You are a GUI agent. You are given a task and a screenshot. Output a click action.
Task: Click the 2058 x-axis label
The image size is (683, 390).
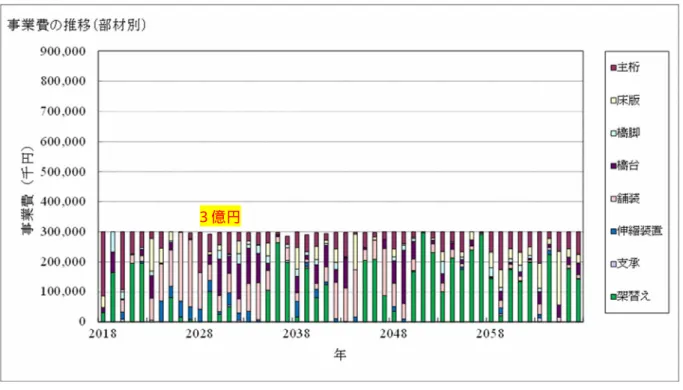click(490, 334)
